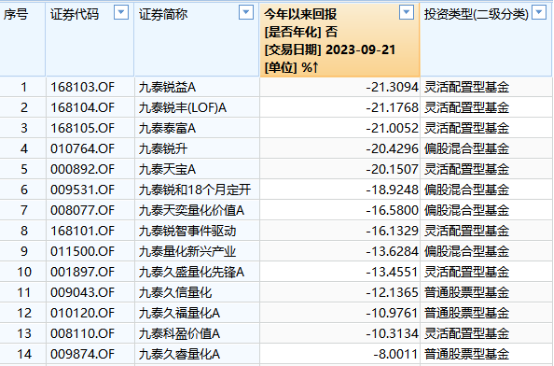The height and width of the screenshot is (366, 554).
Task: Click fund name 九泰锐丰(LOF)A
Action: [183, 108]
